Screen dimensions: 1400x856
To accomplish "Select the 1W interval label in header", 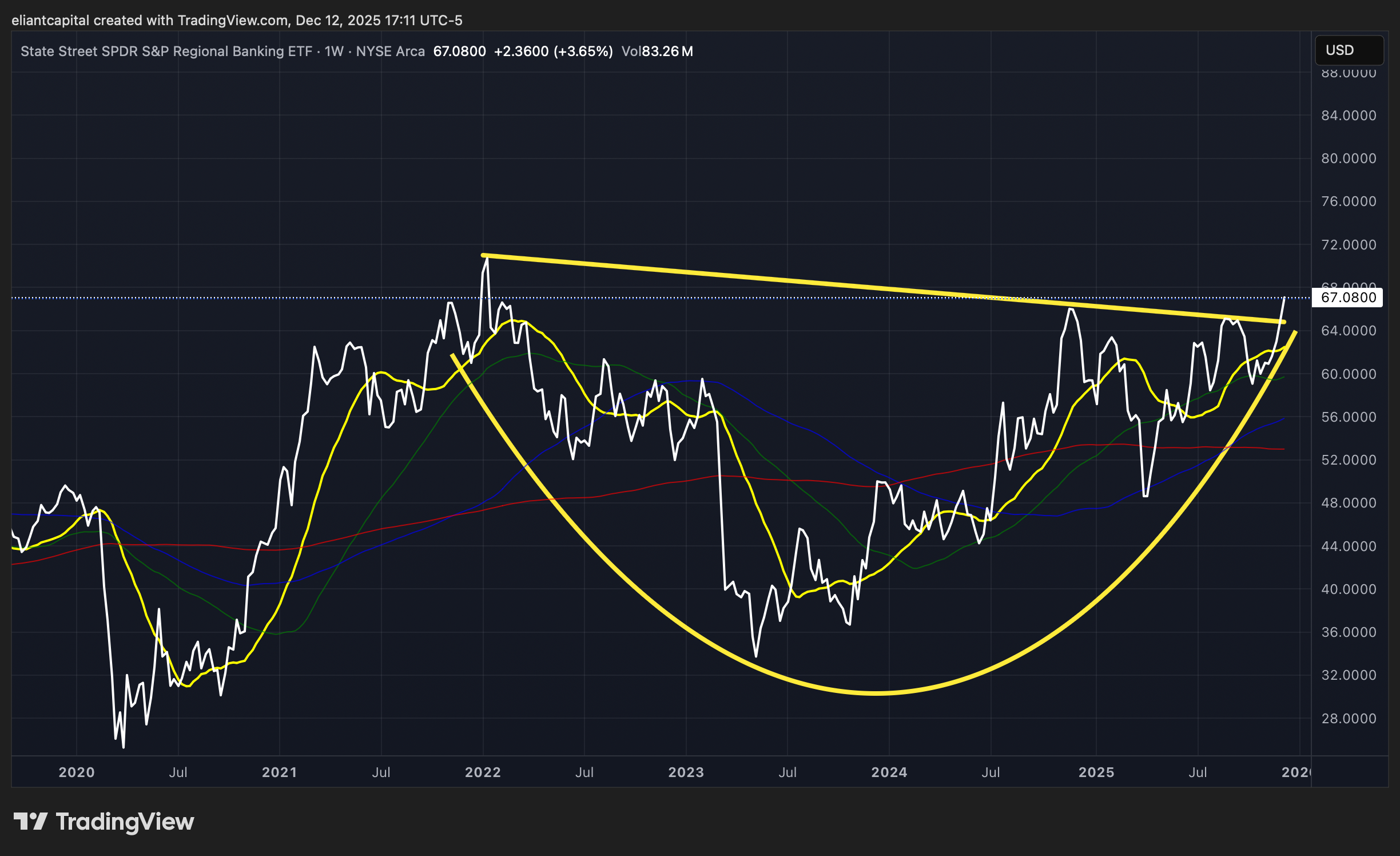I will point(334,51).
